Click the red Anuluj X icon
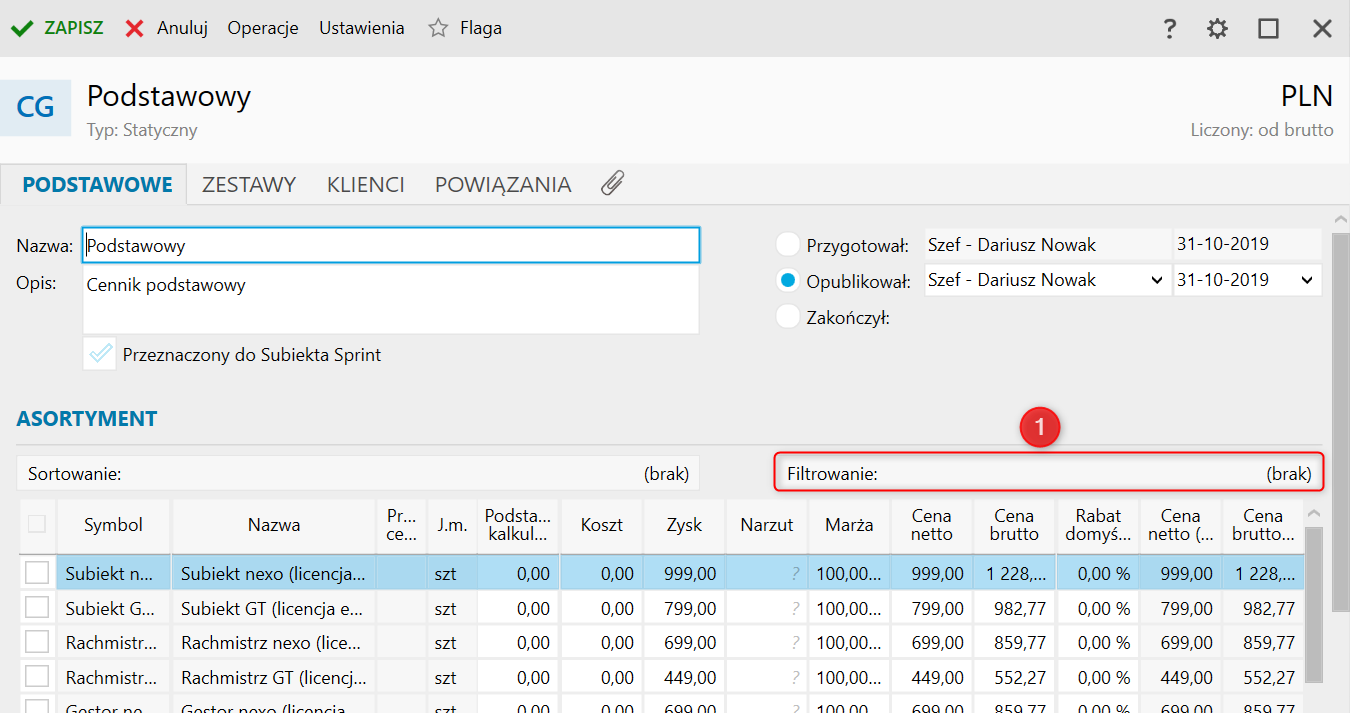The image size is (1350, 713). coord(134,28)
